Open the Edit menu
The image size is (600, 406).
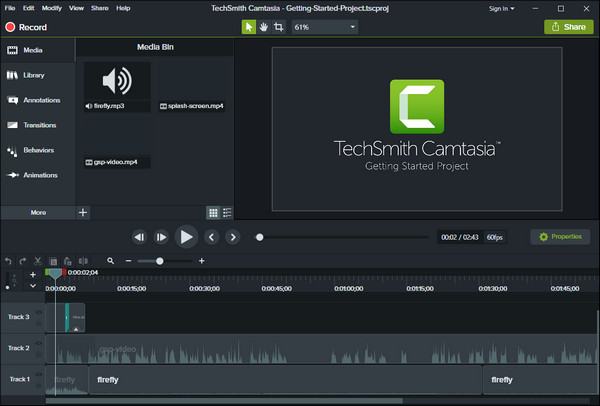click(28, 8)
